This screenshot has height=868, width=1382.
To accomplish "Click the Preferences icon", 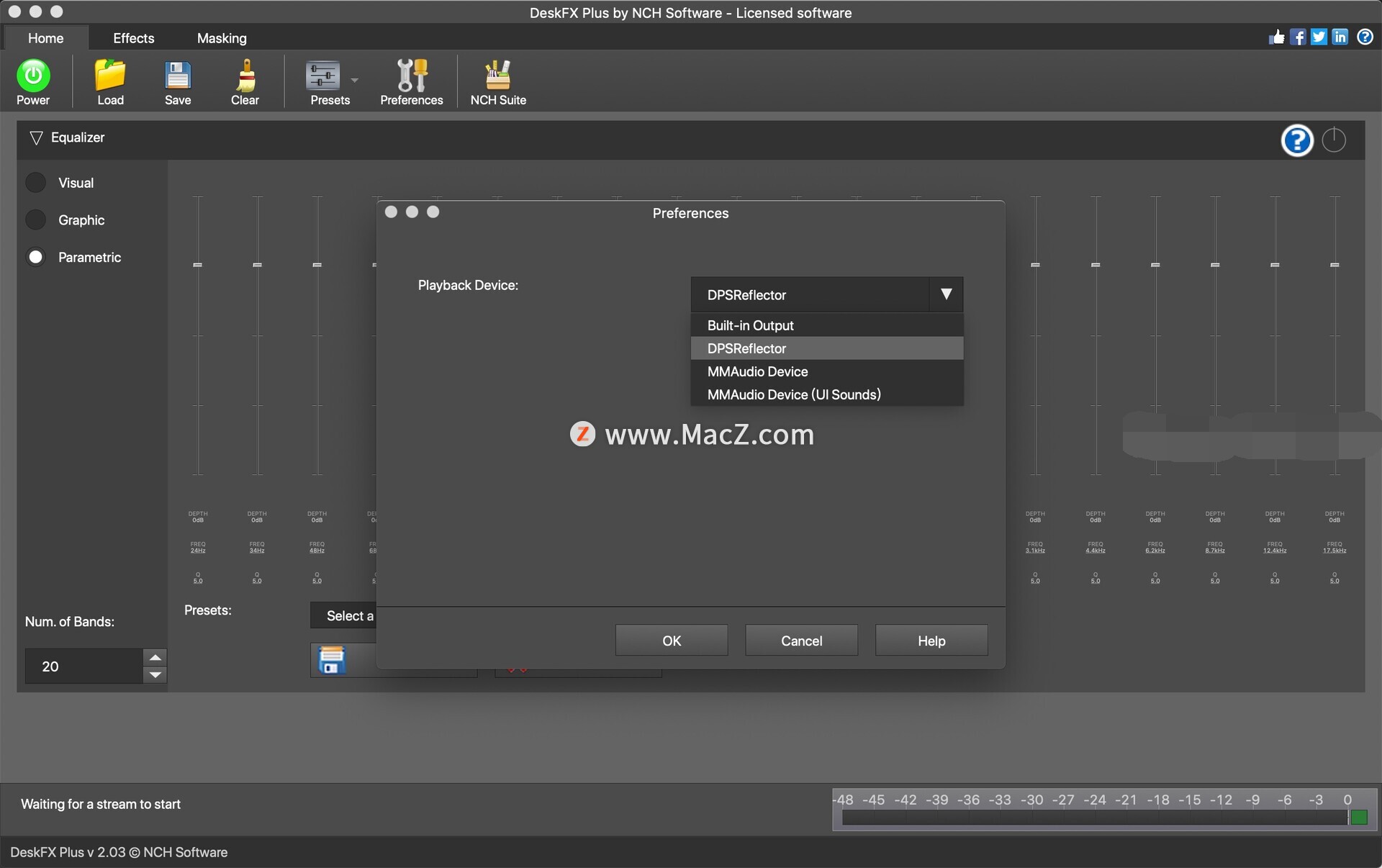I will coord(412,82).
